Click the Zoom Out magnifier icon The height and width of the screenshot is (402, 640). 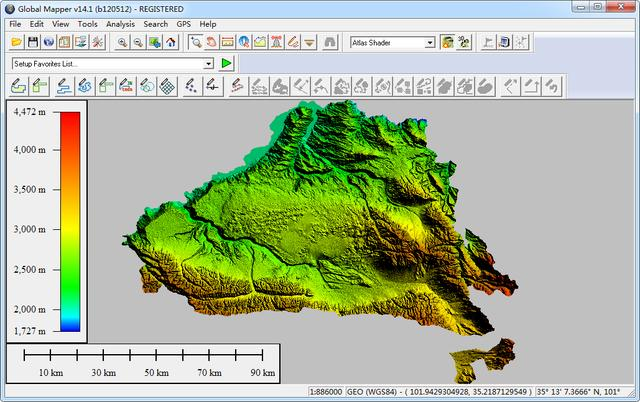pyautogui.click(x=138, y=43)
